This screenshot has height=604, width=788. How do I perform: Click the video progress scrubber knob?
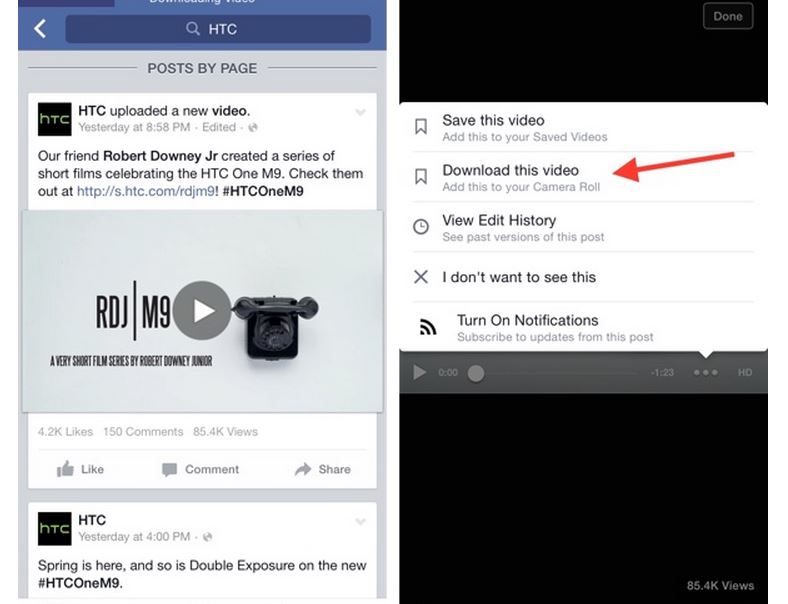tap(476, 373)
